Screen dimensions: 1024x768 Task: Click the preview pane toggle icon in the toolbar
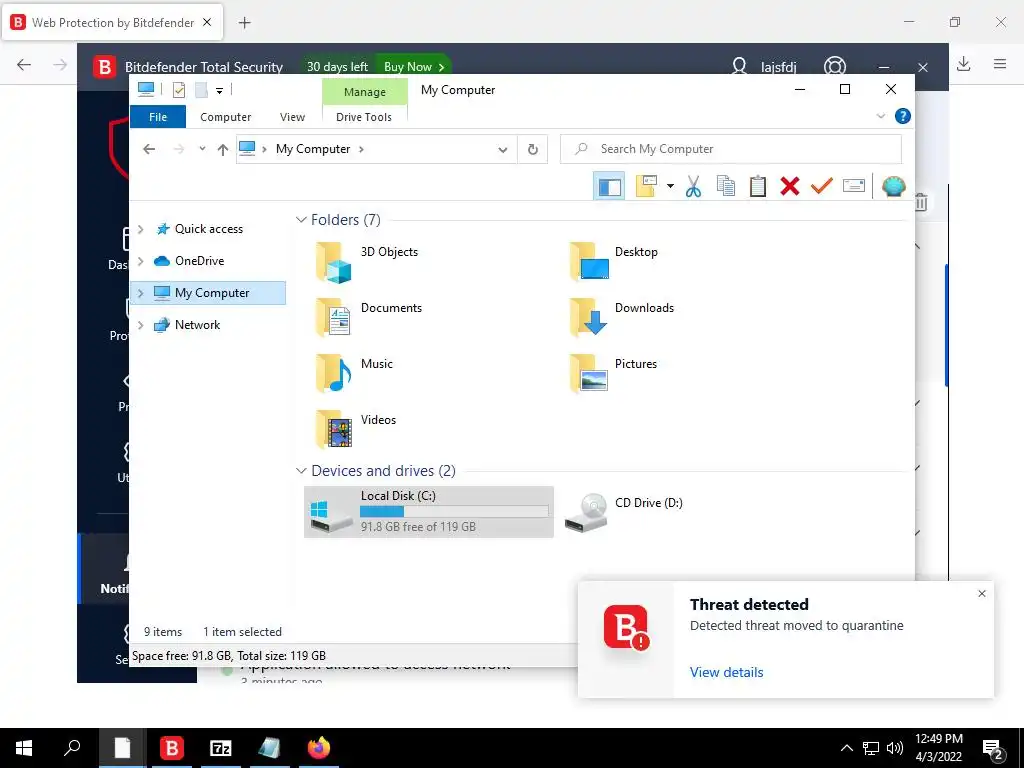click(x=609, y=187)
